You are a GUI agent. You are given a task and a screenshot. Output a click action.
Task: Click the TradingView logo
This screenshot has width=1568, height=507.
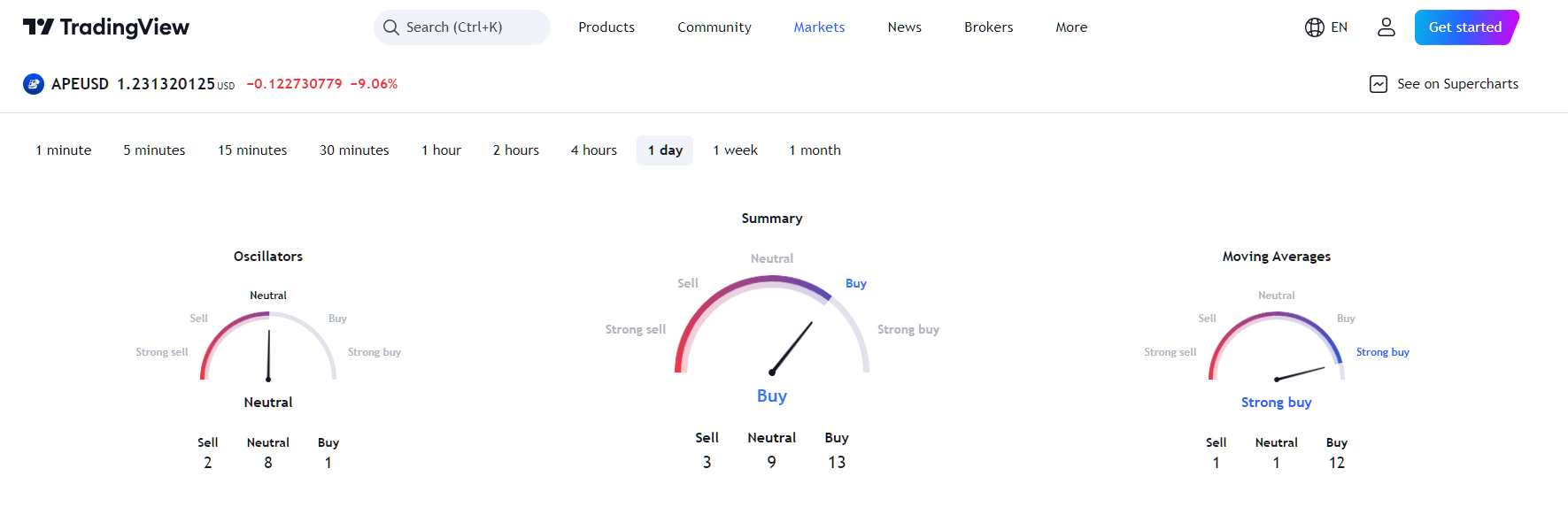tap(106, 27)
